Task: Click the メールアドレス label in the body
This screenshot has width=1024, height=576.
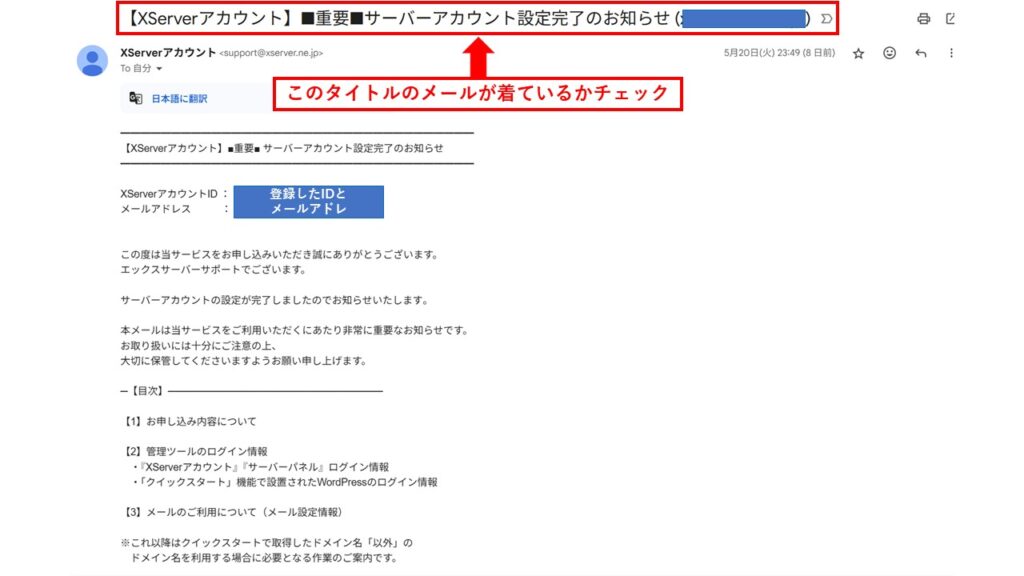Action: (155, 209)
